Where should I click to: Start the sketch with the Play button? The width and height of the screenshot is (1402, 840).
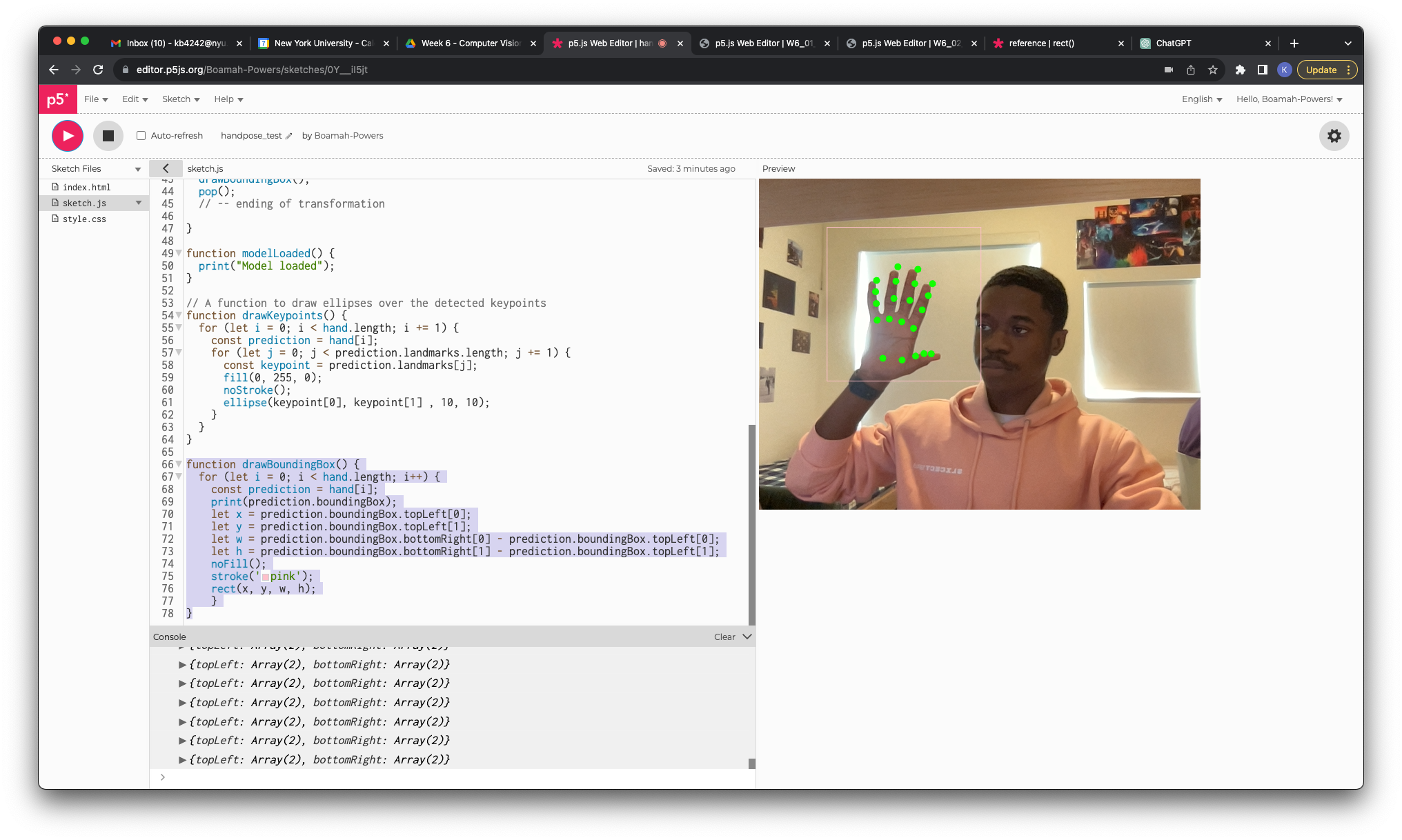click(68, 136)
